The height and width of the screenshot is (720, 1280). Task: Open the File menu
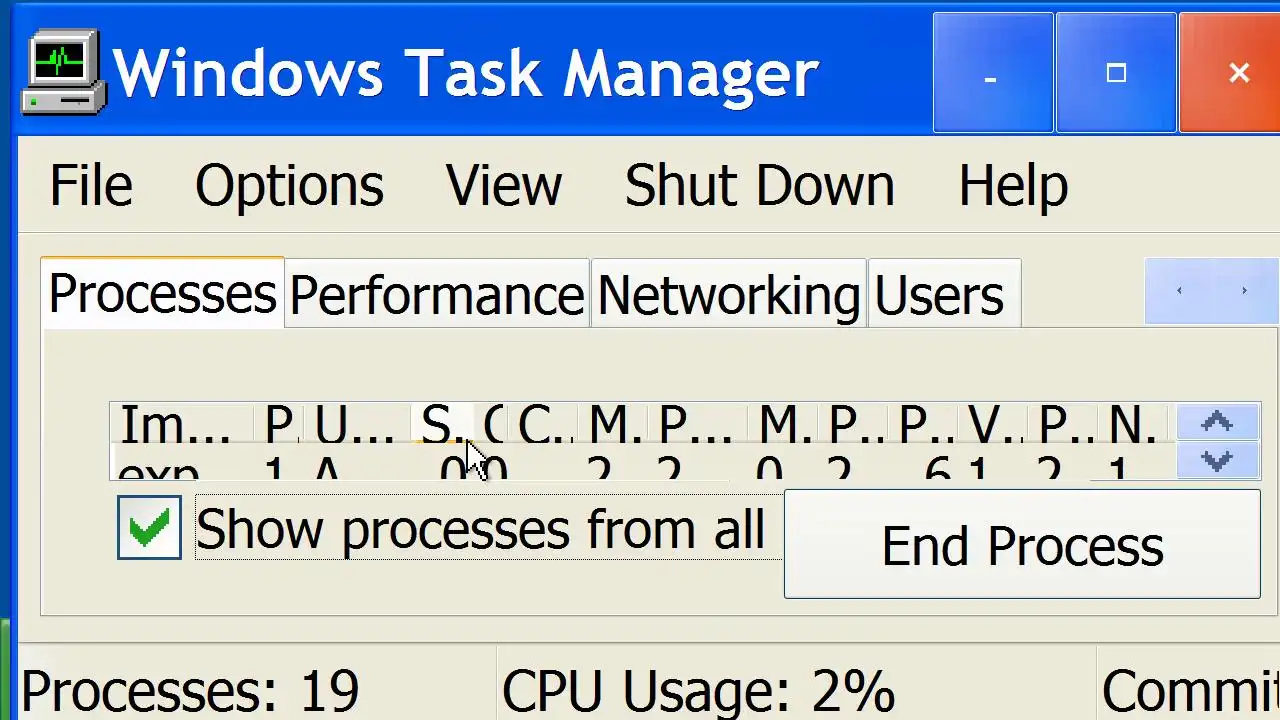[x=90, y=186]
